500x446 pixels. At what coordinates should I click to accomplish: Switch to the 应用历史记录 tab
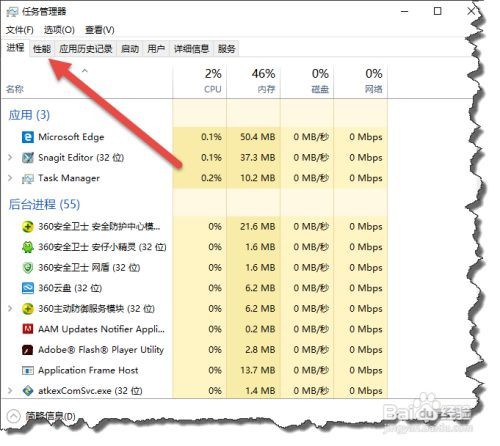[x=86, y=49]
